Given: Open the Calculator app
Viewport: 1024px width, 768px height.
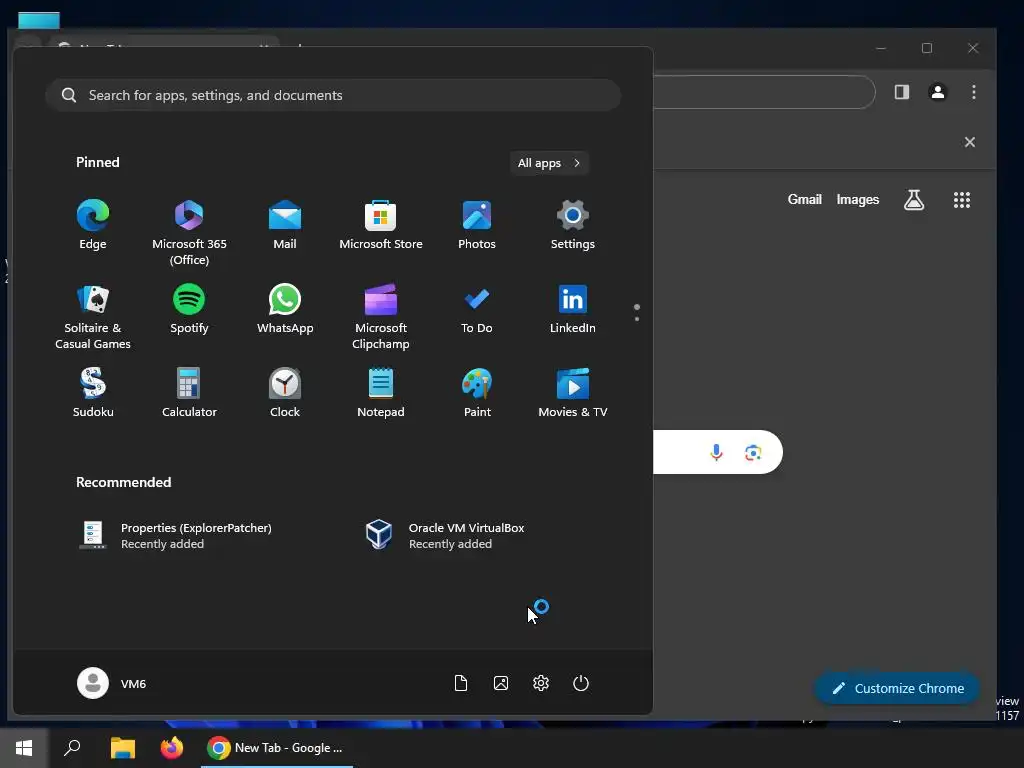Looking at the screenshot, I should (189, 393).
